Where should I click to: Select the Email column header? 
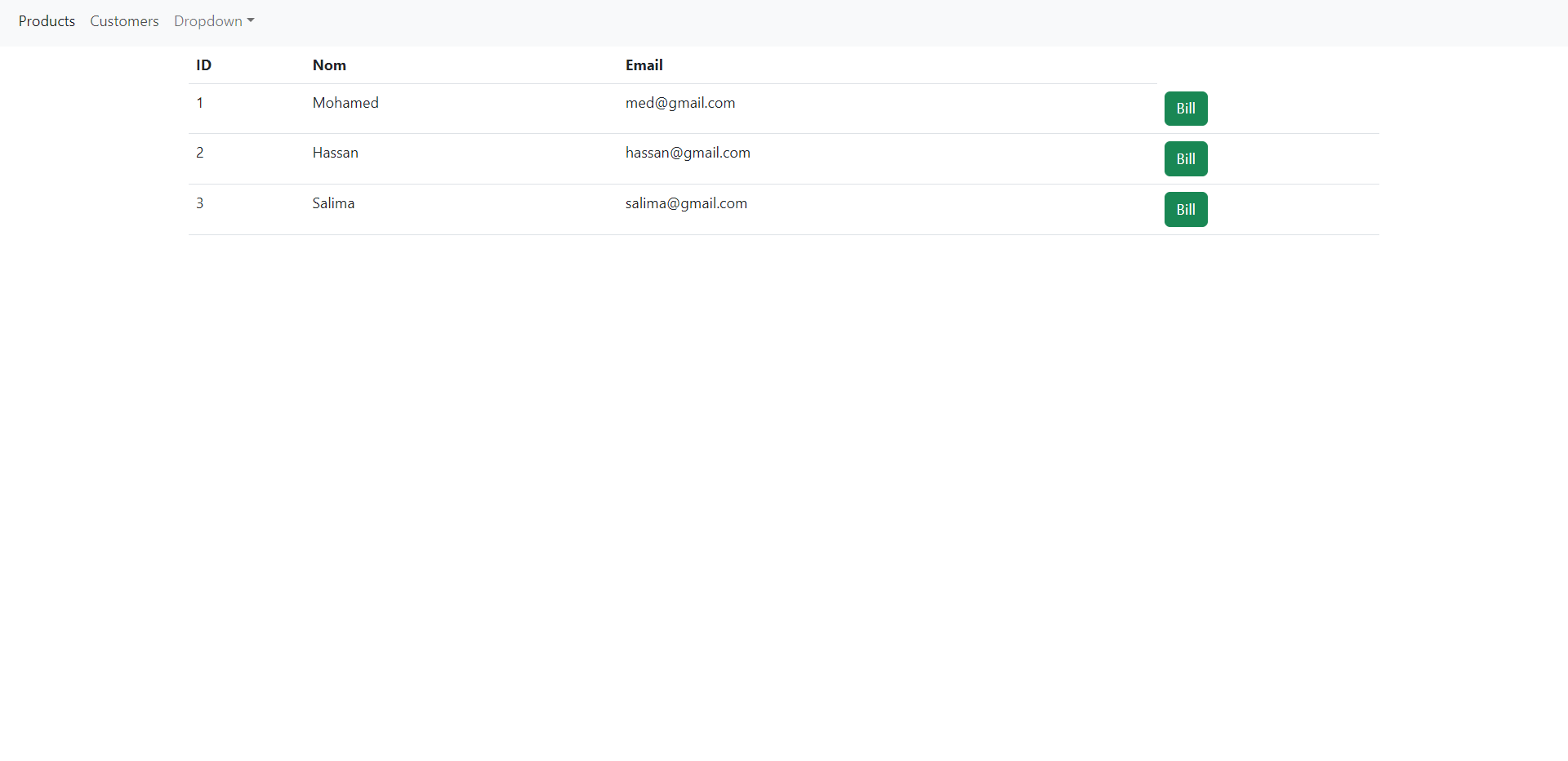point(644,65)
